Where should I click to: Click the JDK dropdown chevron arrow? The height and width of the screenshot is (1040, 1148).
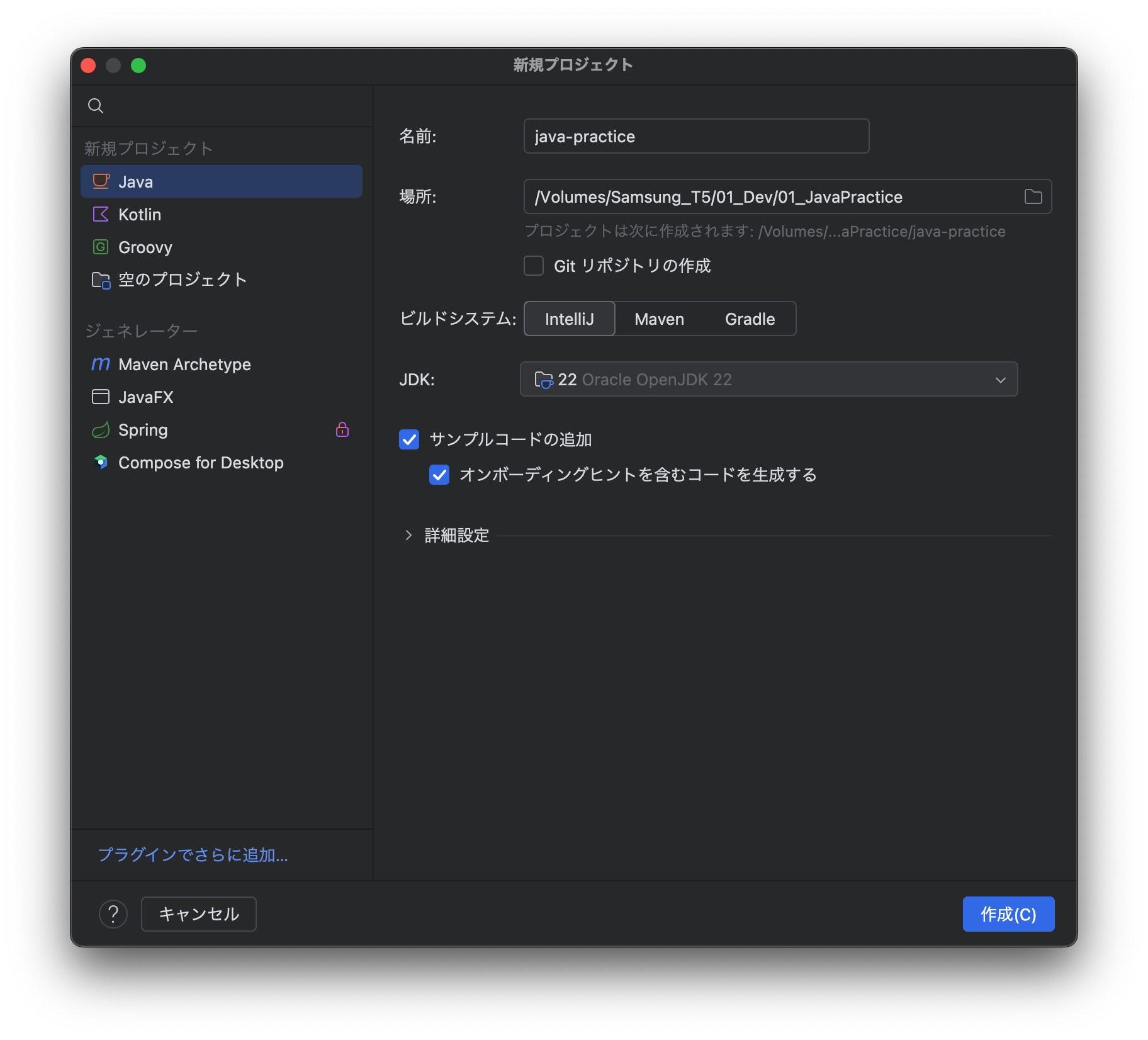(x=1001, y=379)
